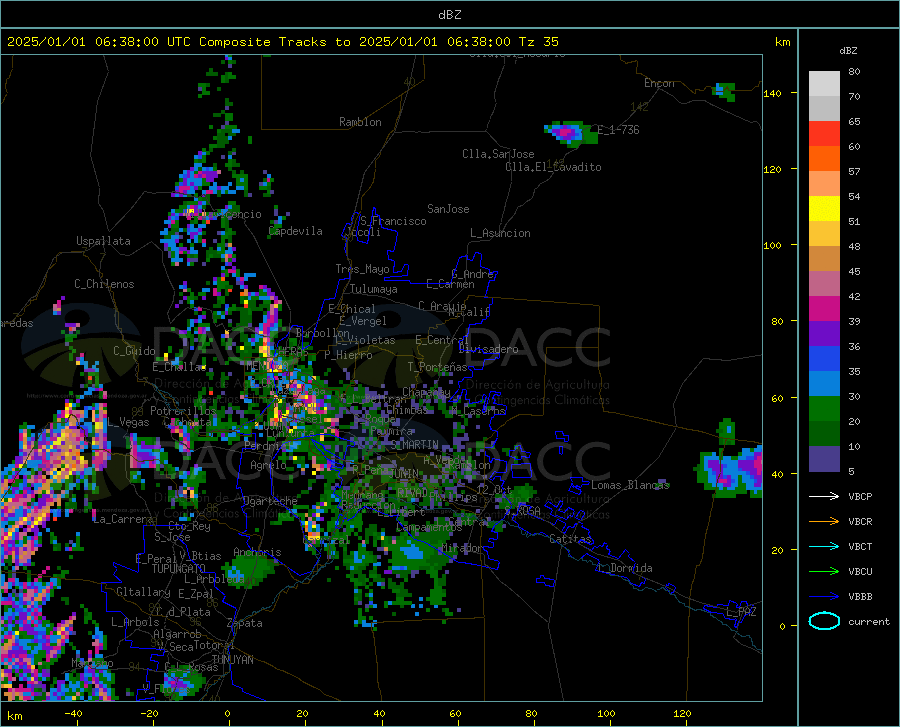Click the 'km' label at bottom left
Image resolution: width=900 pixels, height=727 pixels.
point(14,716)
